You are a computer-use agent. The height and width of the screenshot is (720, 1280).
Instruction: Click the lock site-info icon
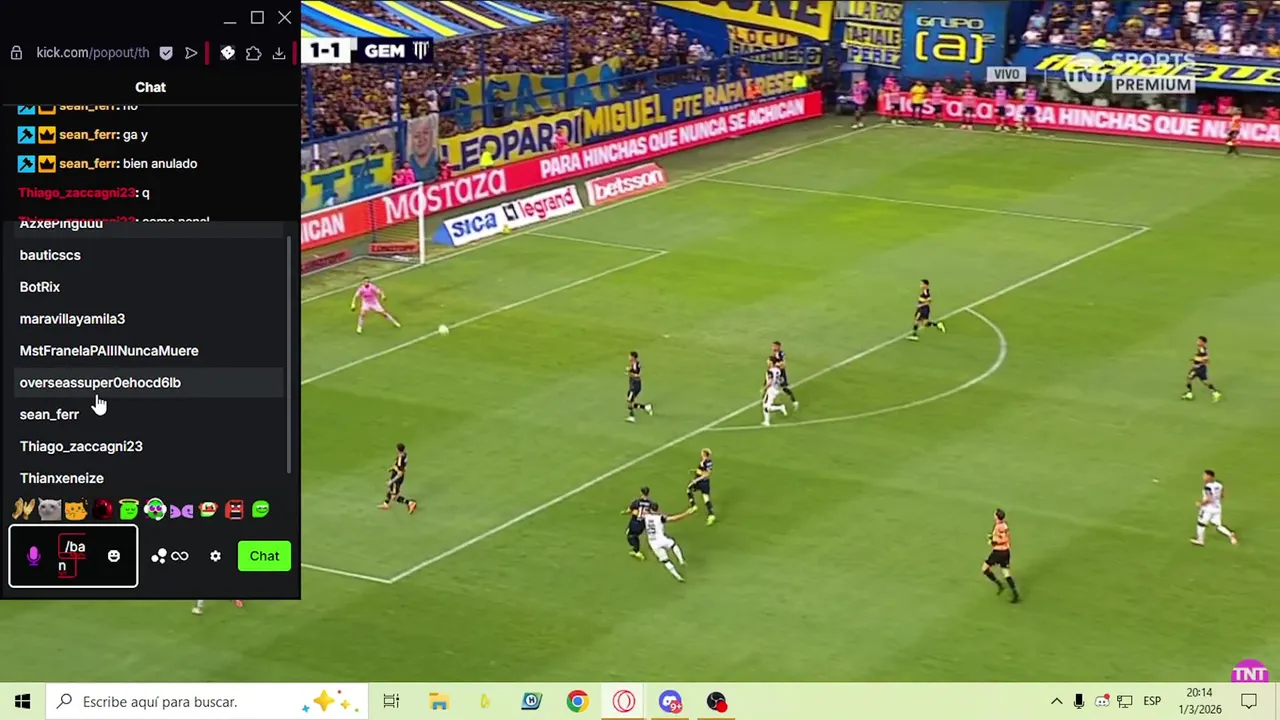coord(16,53)
